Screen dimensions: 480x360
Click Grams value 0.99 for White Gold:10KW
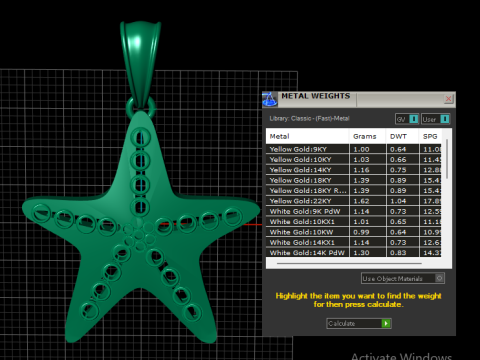click(x=361, y=232)
